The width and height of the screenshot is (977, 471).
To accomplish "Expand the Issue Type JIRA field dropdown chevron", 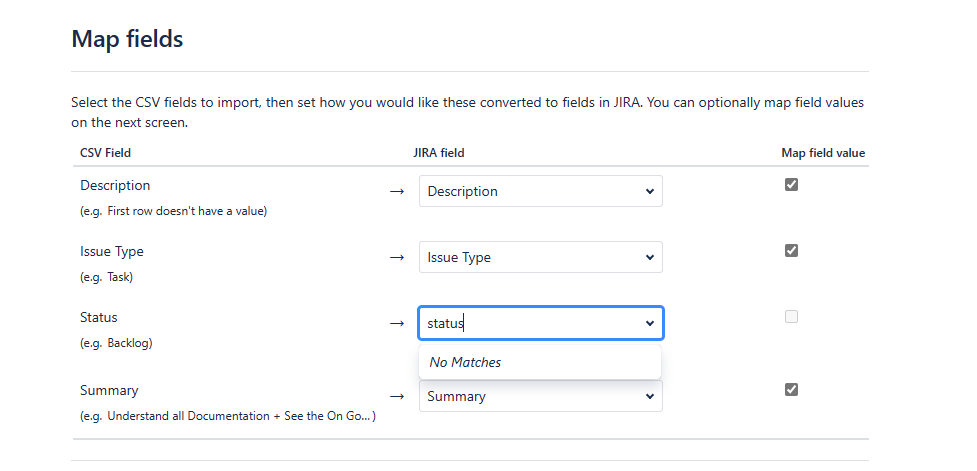I will (x=649, y=257).
